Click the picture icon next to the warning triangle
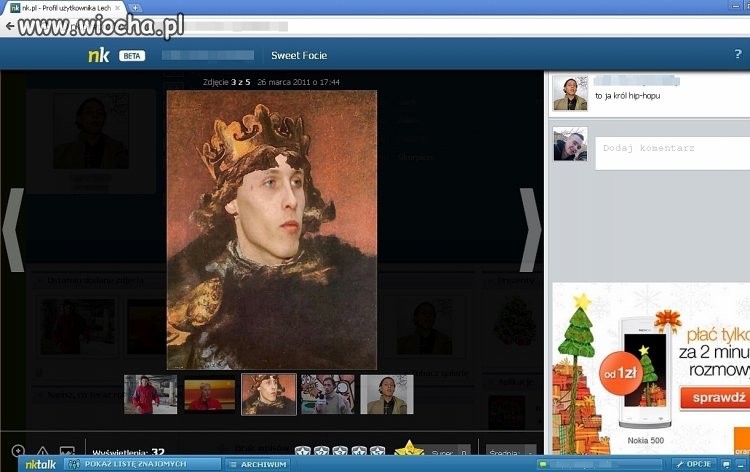This screenshot has height=472, width=750. (x=67, y=451)
